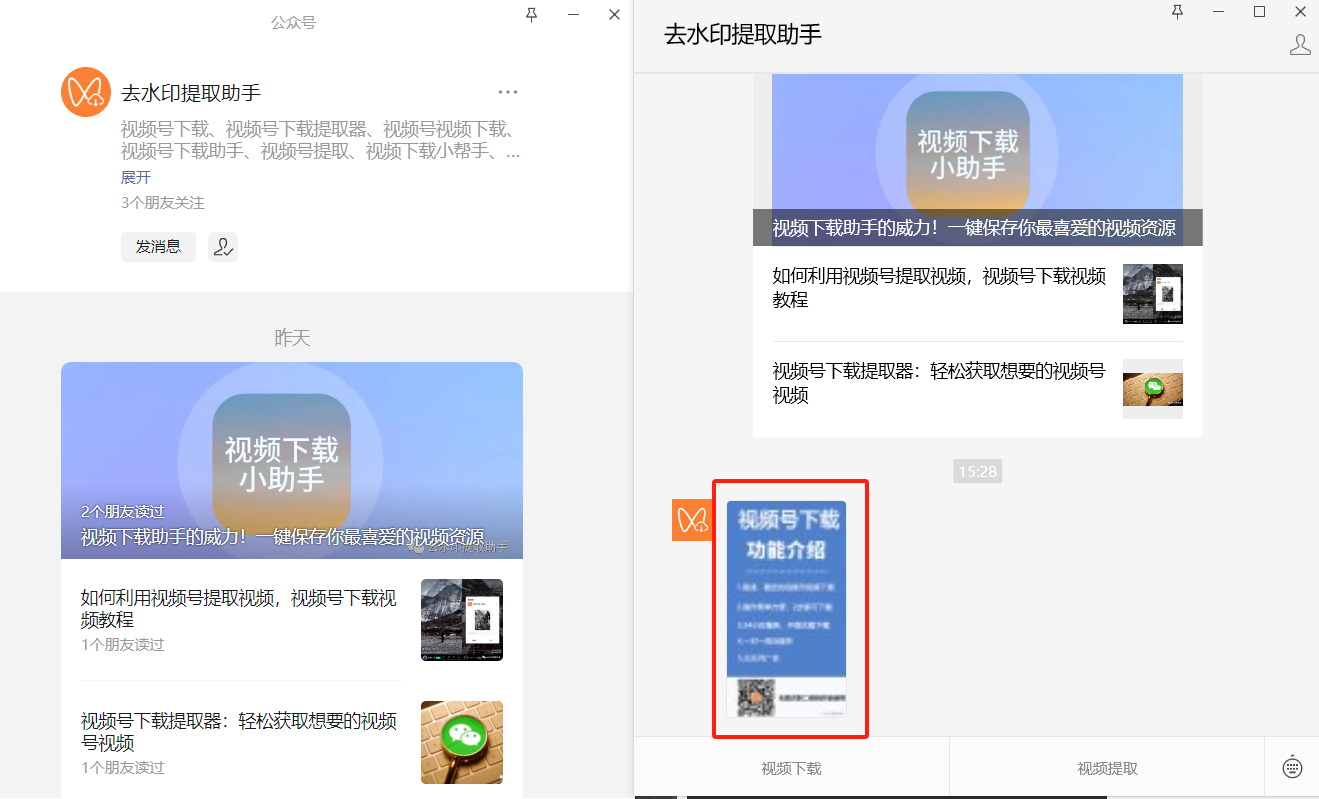Open 视频号下载提取器 article in profile feed
This screenshot has width=1319, height=799.
239,731
